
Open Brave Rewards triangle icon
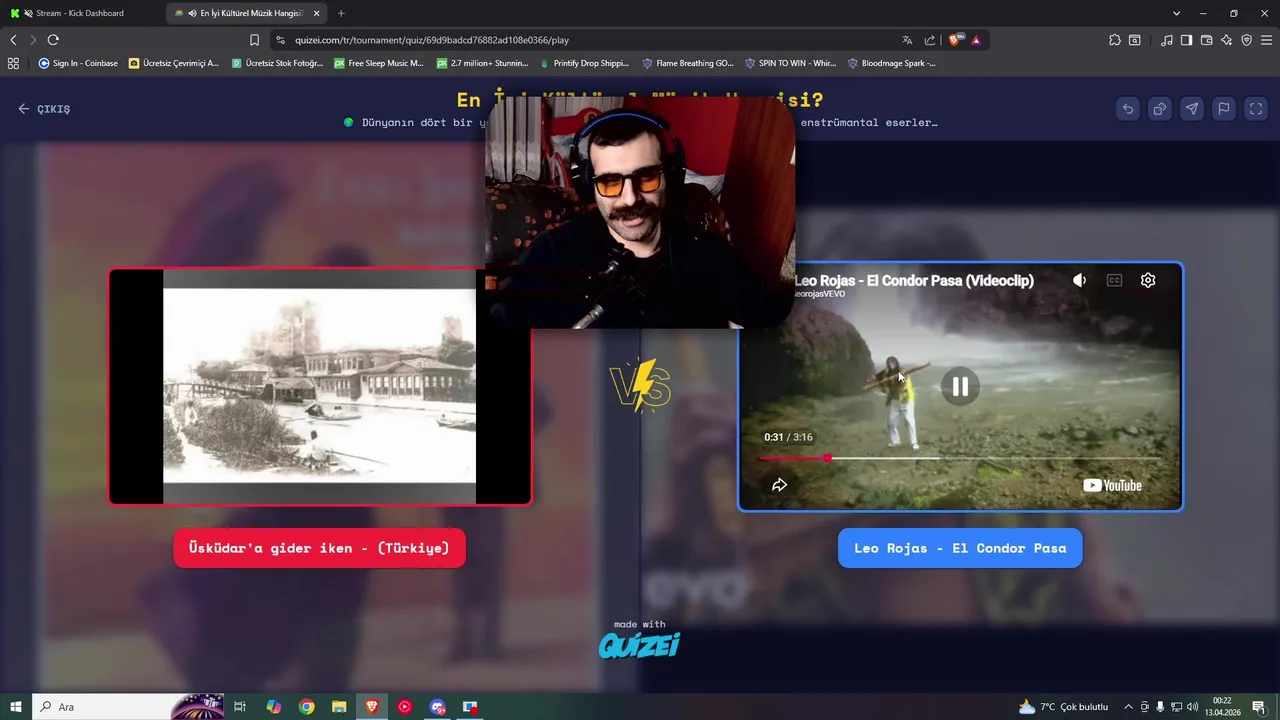[976, 40]
